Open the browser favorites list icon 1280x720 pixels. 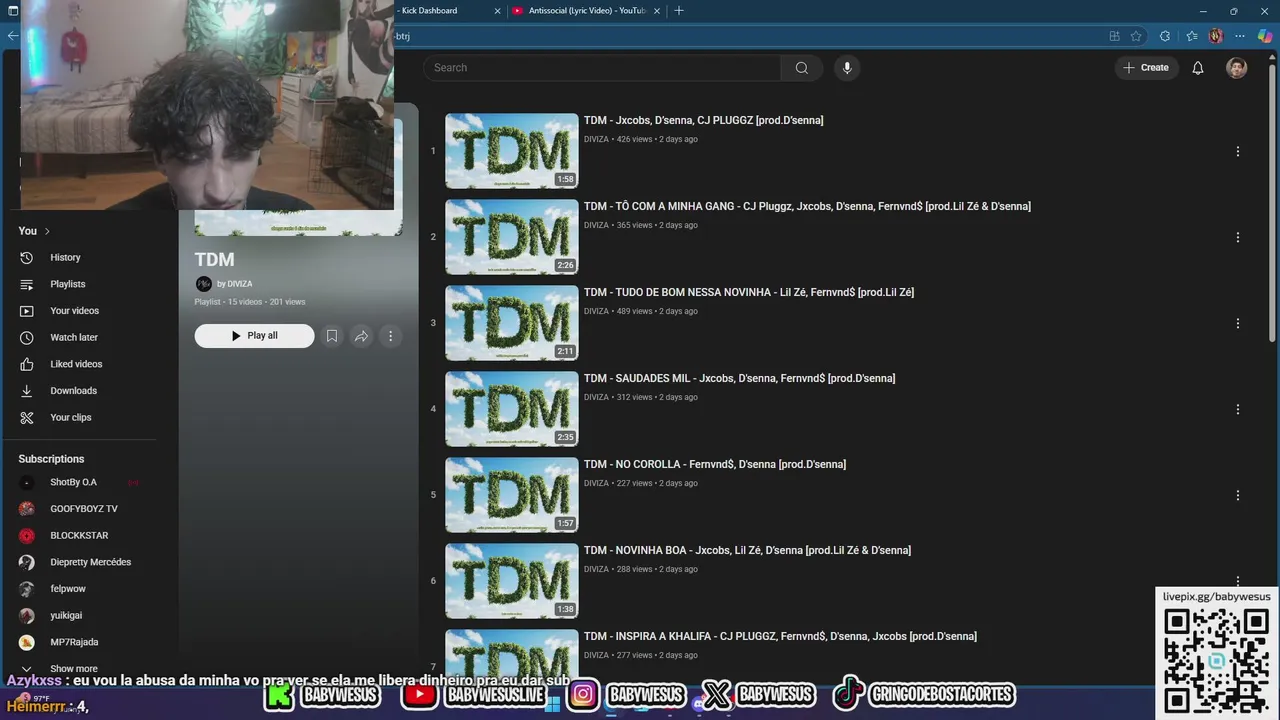tap(1191, 36)
